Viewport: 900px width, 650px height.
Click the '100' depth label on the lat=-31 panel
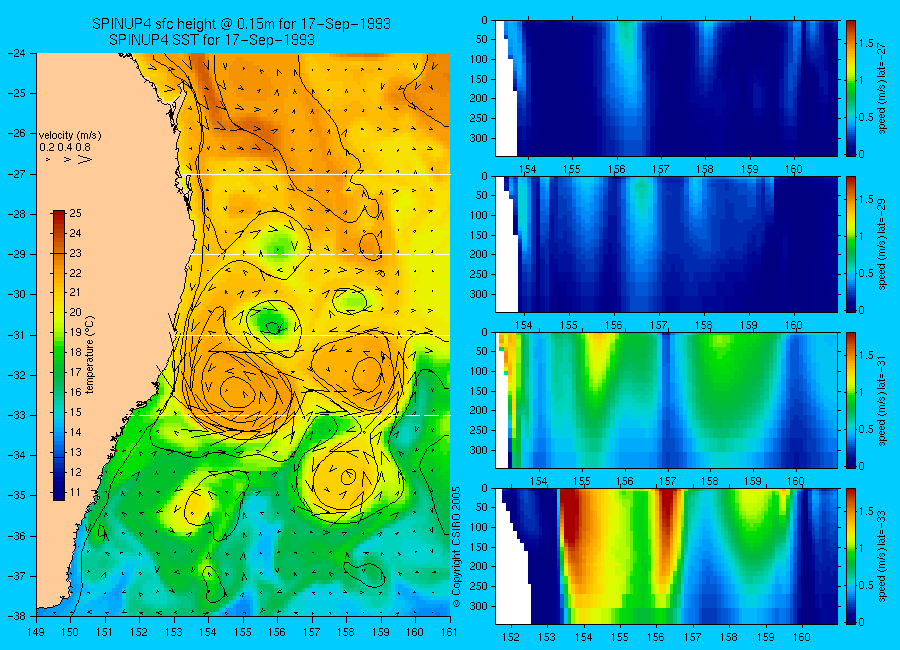point(479,371)
